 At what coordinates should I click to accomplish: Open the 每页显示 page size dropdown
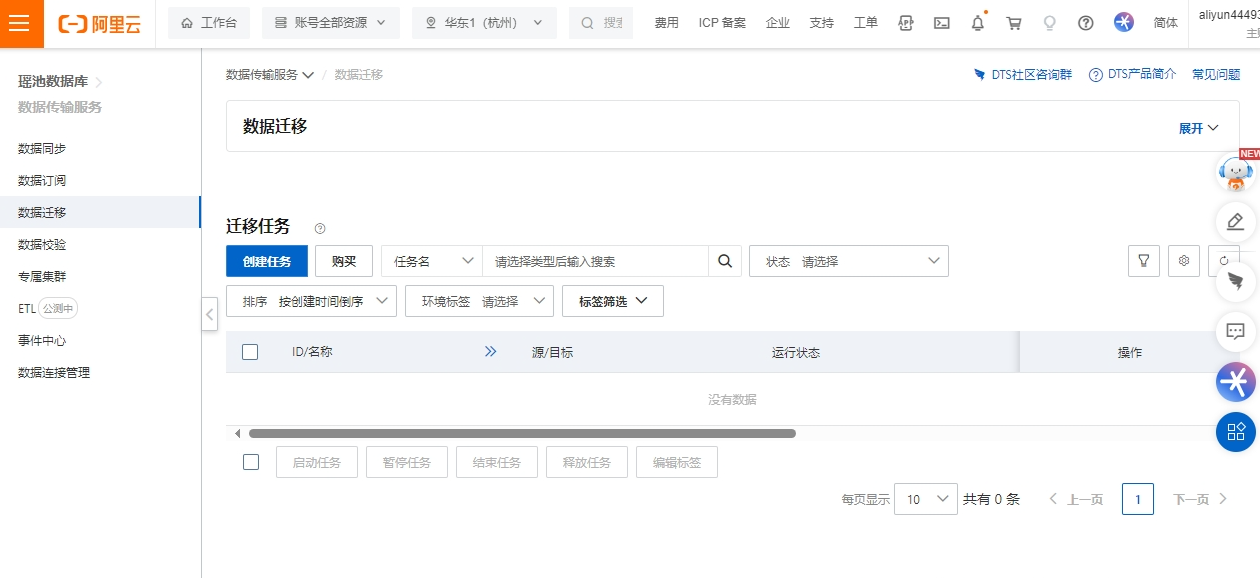(925, 499)
